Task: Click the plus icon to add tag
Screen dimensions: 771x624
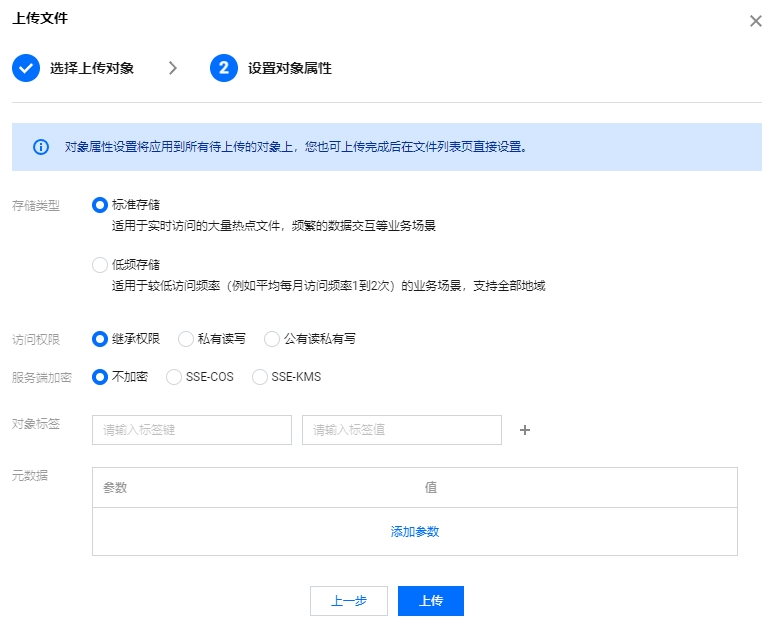Action: 525,430
